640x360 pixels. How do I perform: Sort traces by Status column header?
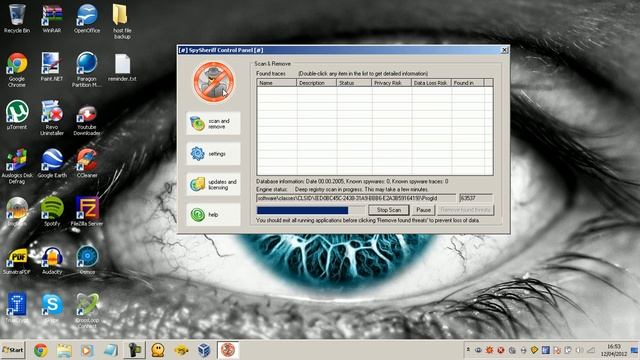(x=354, y=83)
